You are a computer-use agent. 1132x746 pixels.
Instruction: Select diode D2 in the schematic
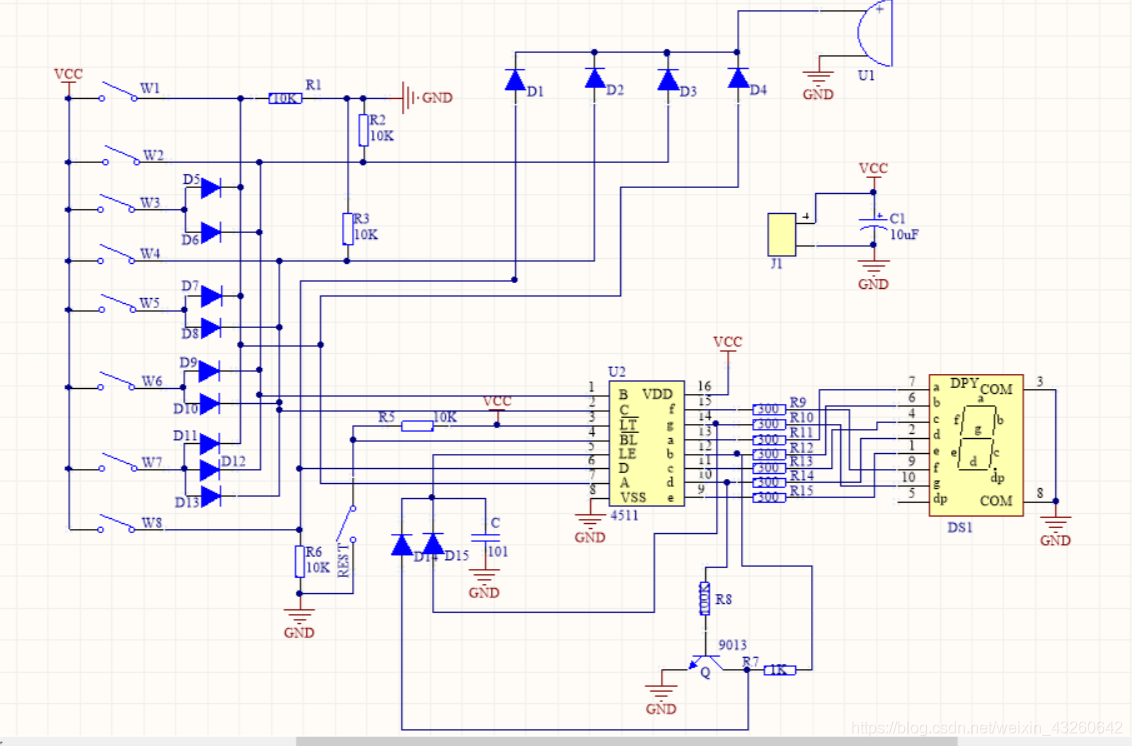(594, 78)
